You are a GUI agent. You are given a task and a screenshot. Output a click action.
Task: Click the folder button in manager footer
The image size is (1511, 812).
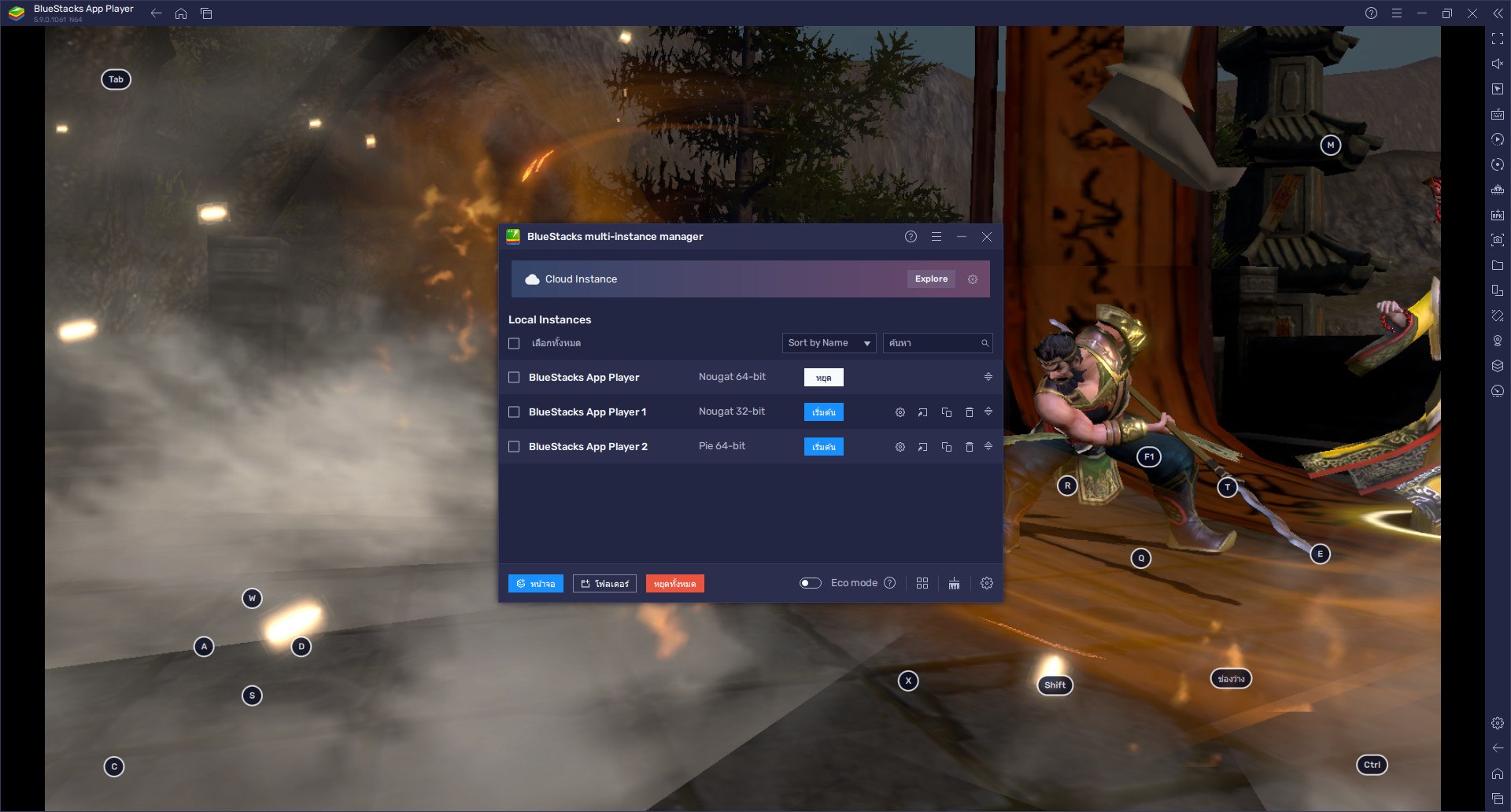[x=604, y=584]
